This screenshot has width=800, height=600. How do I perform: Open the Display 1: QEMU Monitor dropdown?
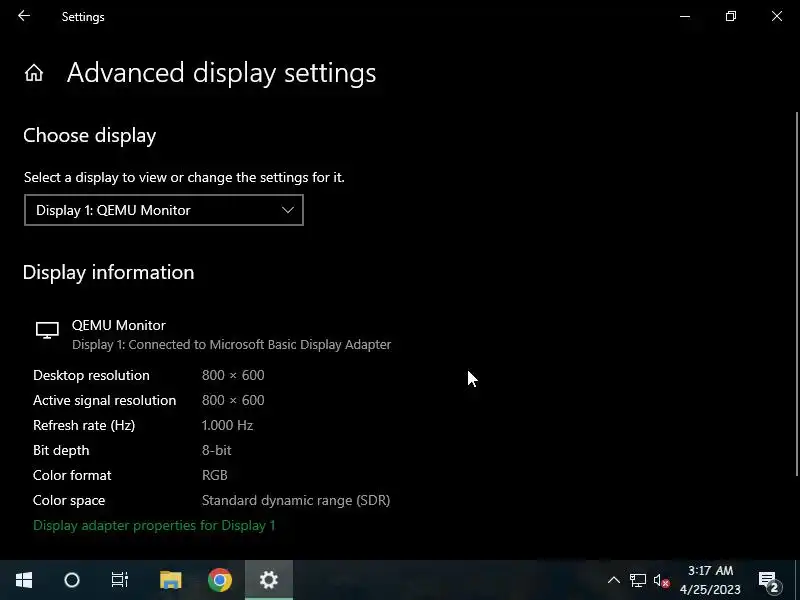coord(164,210)
